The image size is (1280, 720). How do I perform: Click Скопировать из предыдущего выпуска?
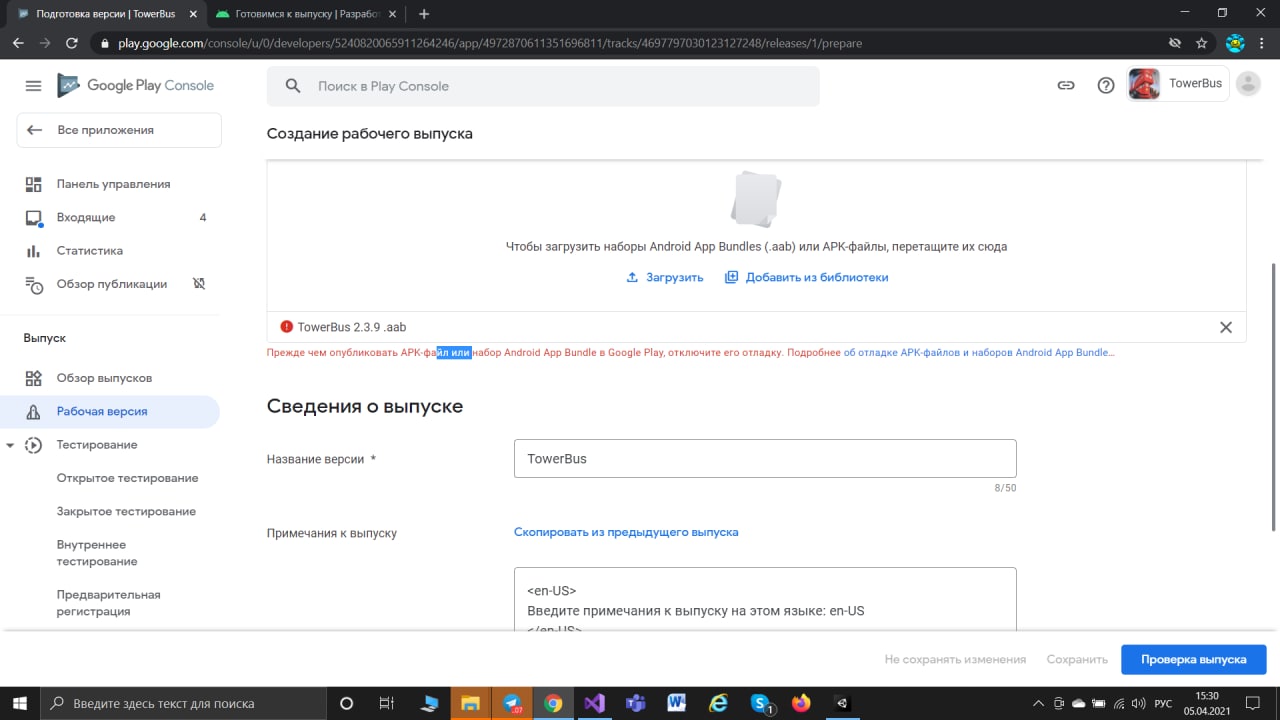coord(626,532)
